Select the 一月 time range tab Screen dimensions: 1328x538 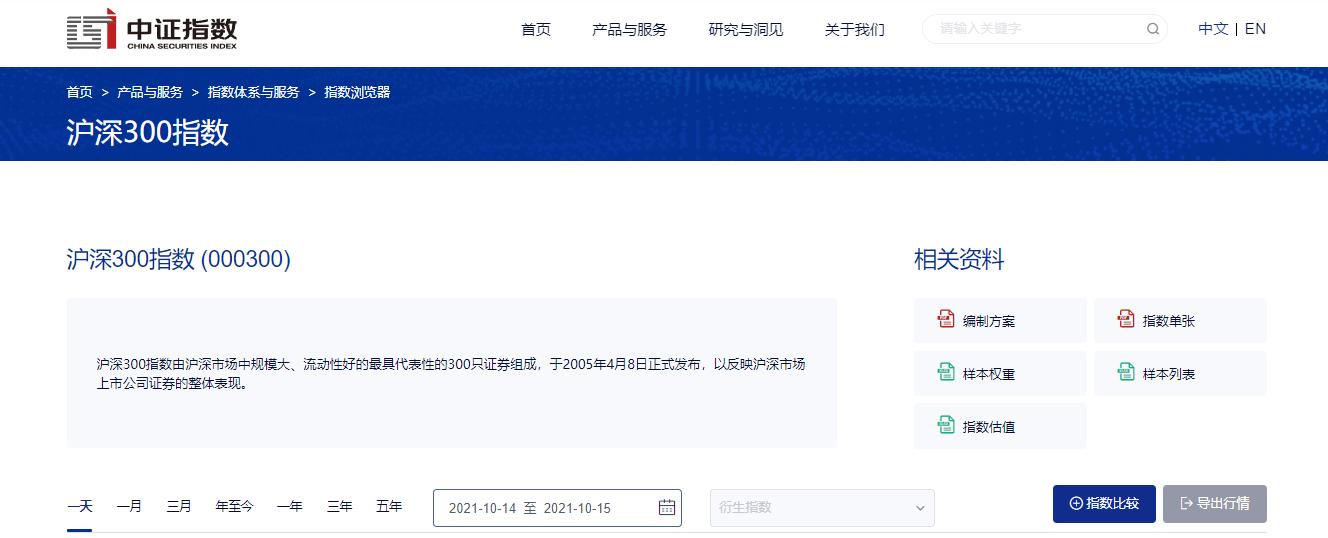click(x=129, y=507)
